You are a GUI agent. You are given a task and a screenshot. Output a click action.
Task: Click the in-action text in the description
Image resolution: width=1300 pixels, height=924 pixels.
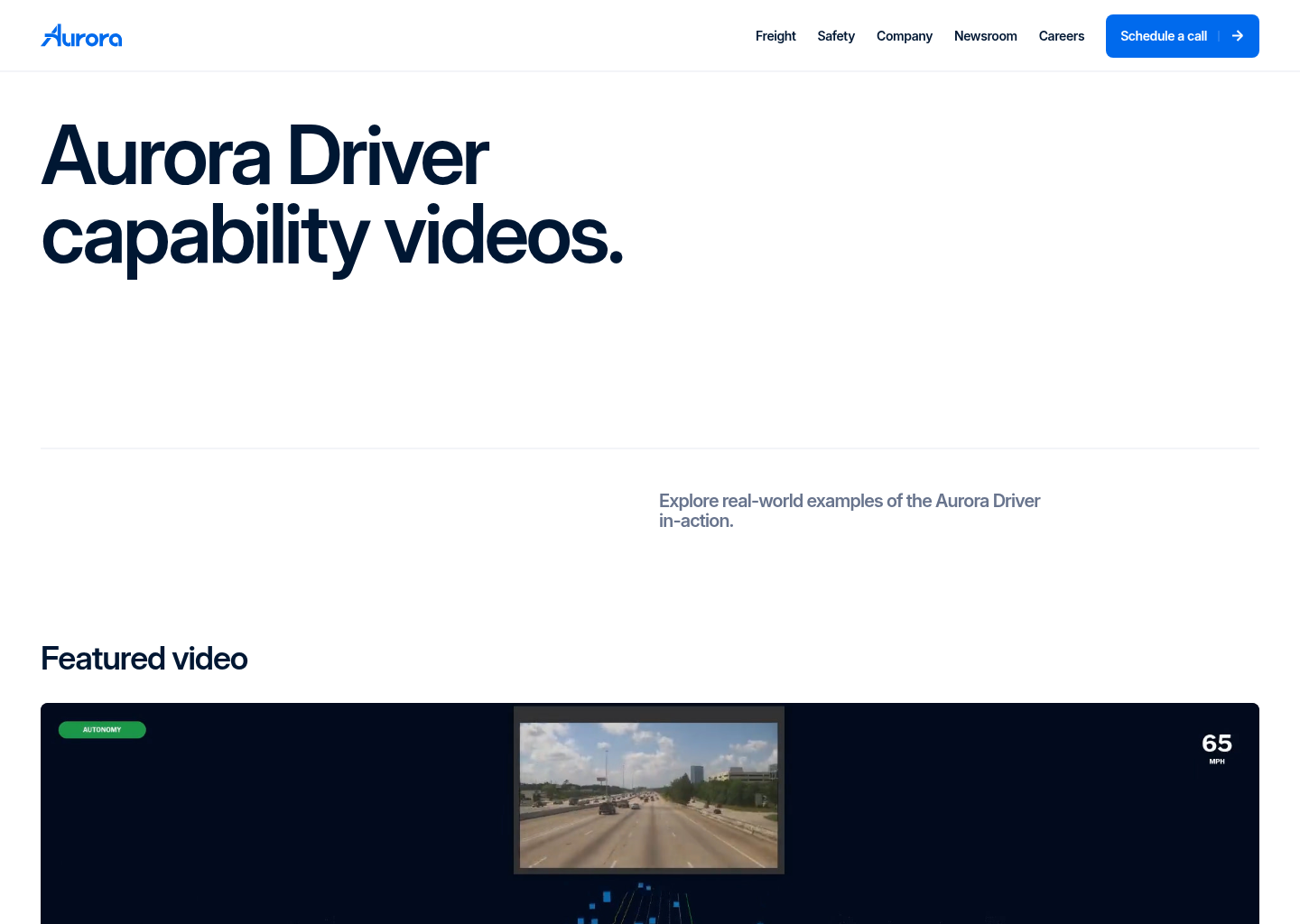[x=696, y=521]
